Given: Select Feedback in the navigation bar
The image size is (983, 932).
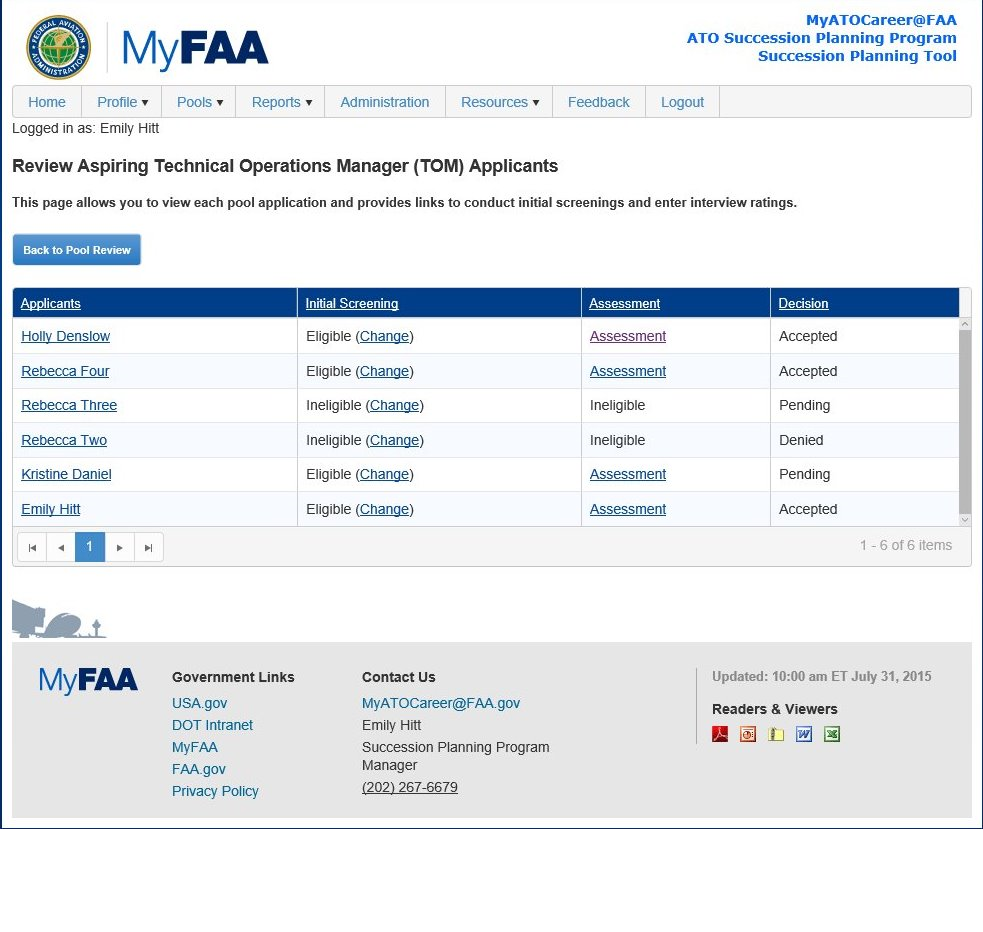Looking at the screenshot, I should point(599,102).
